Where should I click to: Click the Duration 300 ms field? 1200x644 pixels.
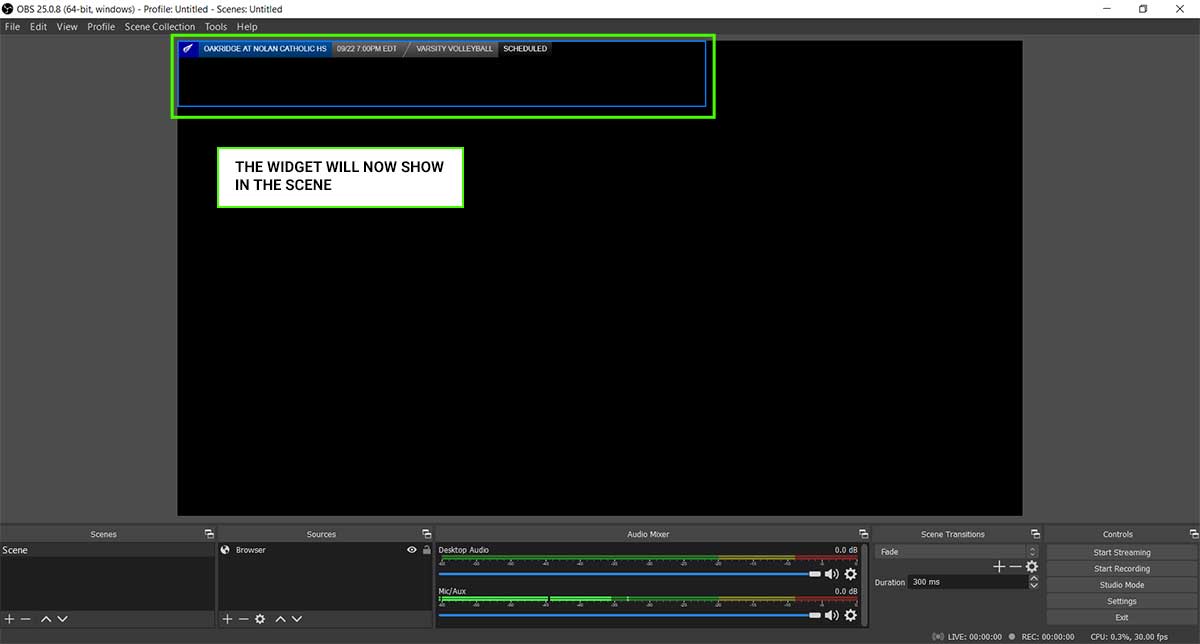968,582
